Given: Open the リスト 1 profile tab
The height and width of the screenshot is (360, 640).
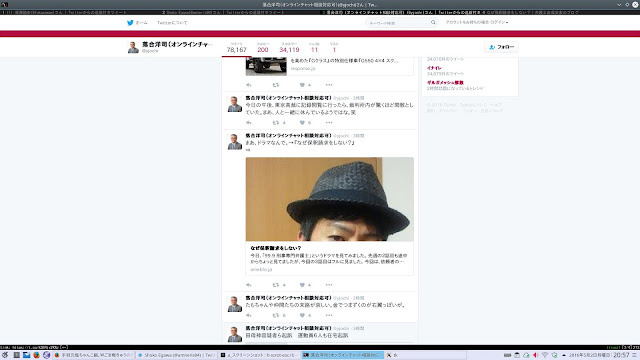Looking at the screenshot, I should point(334,48).
